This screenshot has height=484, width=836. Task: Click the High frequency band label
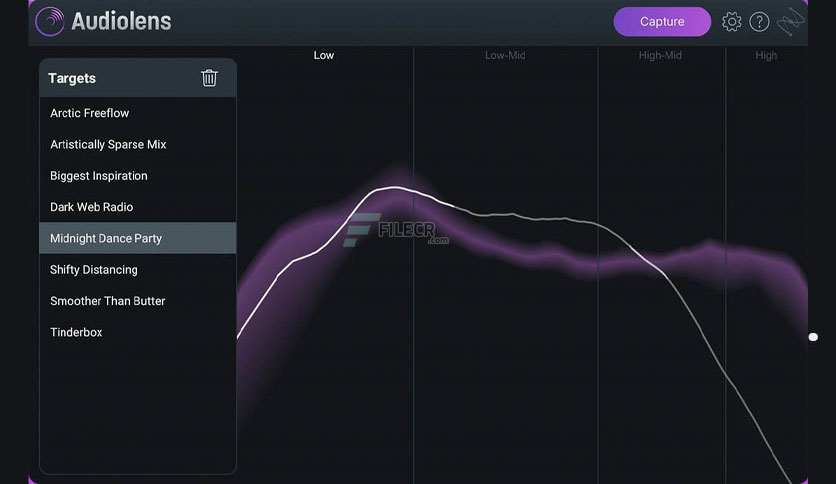(x=766, y=55)
